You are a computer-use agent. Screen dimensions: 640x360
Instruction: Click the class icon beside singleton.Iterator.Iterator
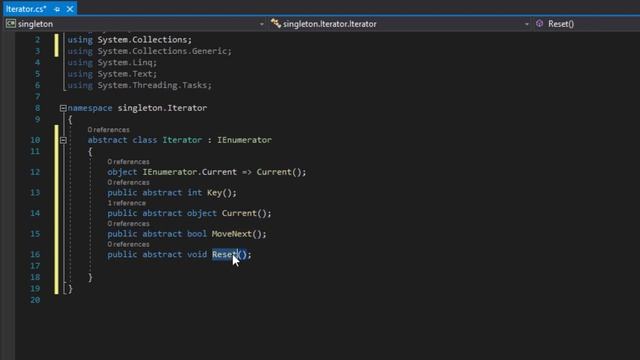[x=276, y=24]
